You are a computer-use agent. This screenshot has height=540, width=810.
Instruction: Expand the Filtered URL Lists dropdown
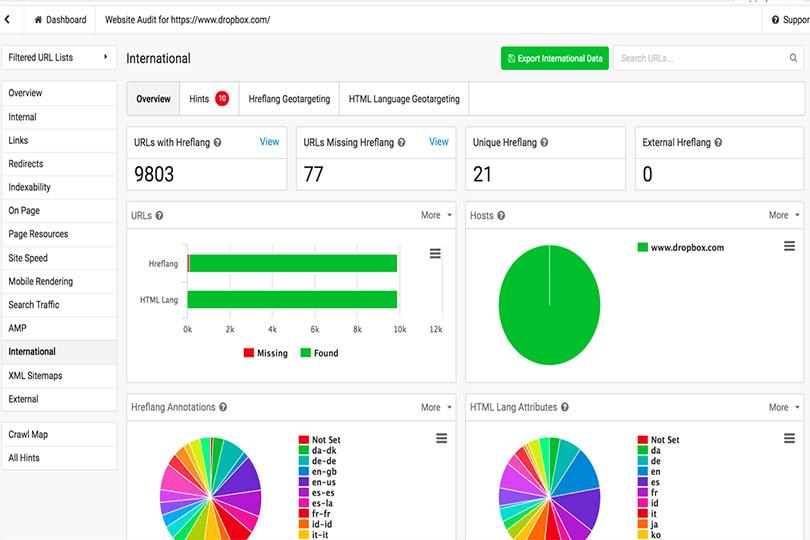[x=59, y=57]
